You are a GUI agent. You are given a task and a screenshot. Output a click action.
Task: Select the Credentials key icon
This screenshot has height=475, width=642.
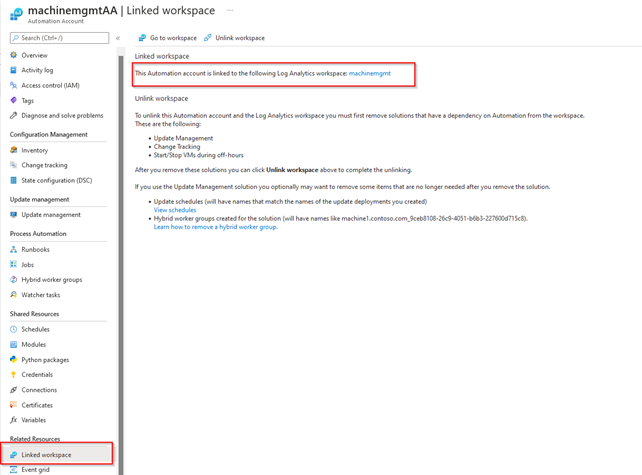14,374
